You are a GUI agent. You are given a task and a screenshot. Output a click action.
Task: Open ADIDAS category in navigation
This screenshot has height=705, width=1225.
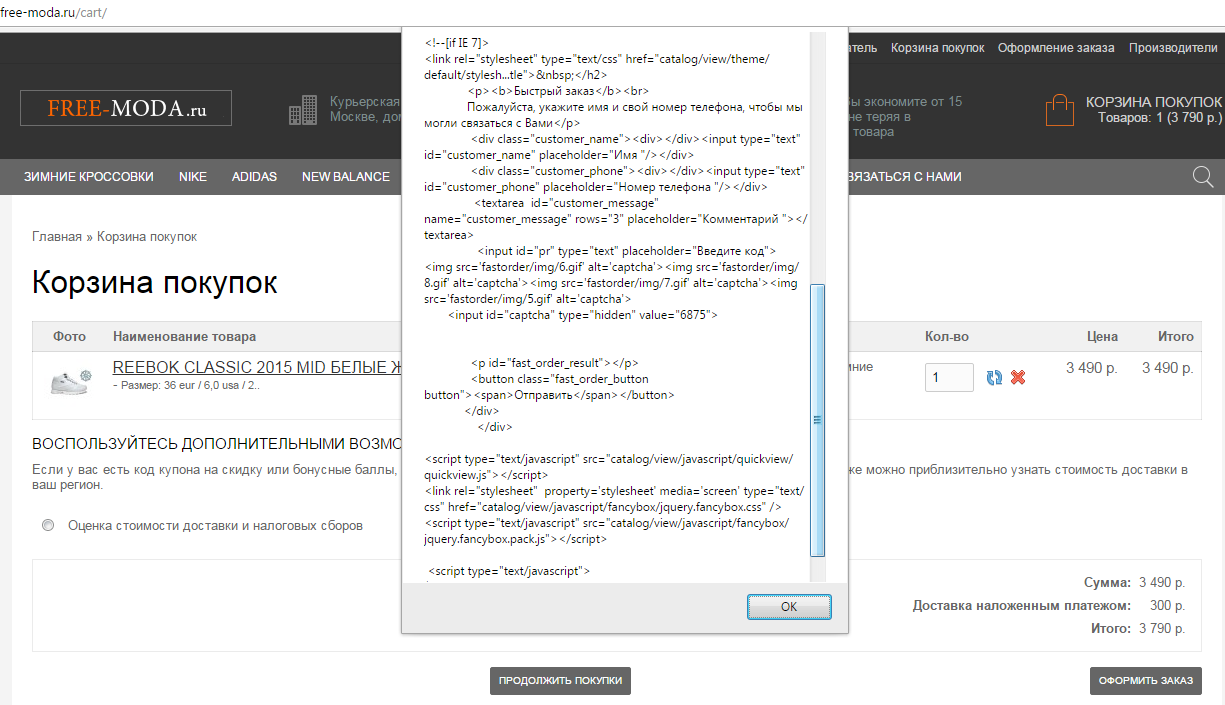pyautogui.click(x=254, y=177)
